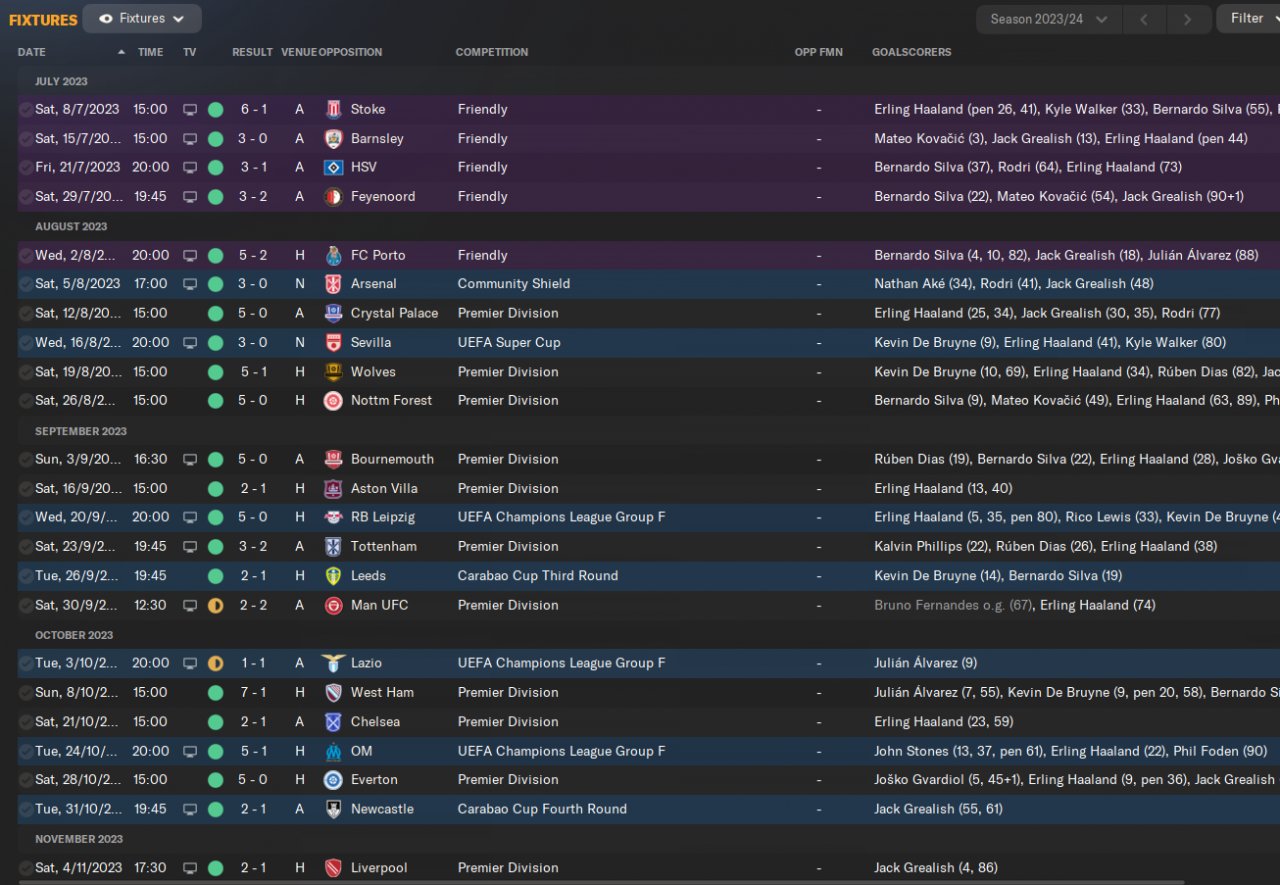Screen dimensions: 1280x885
Task: Sort fixtures by the Date column
Action: tap(32, 52)
